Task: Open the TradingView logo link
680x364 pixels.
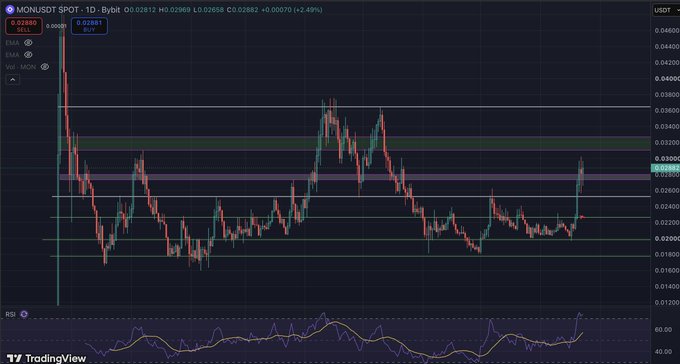Action: click(46, 358)
